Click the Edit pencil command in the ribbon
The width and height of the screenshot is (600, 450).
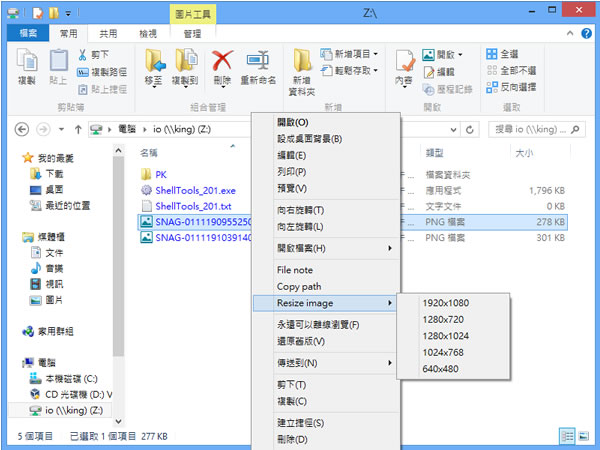pyautogui.click(x=439, y=72)
